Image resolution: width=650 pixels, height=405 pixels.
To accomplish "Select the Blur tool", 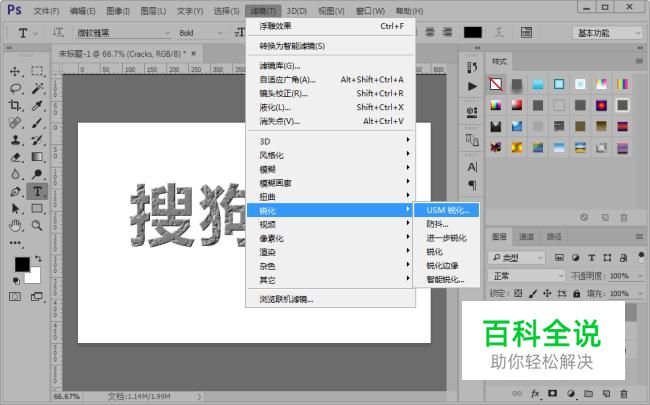I will [15, 174].
